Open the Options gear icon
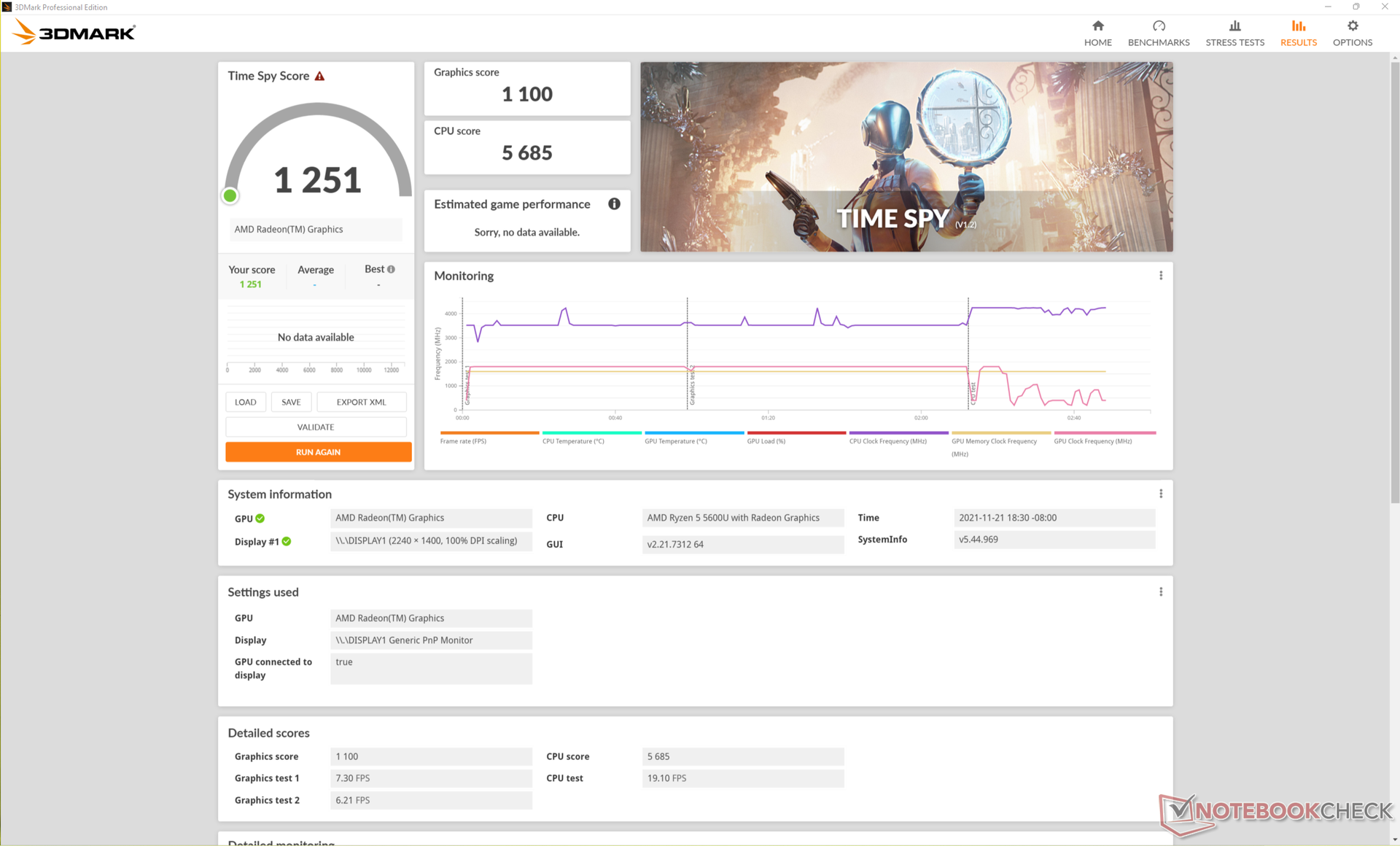The image size is (1400, 846). pyautogui.click(x=1352, y=26)
